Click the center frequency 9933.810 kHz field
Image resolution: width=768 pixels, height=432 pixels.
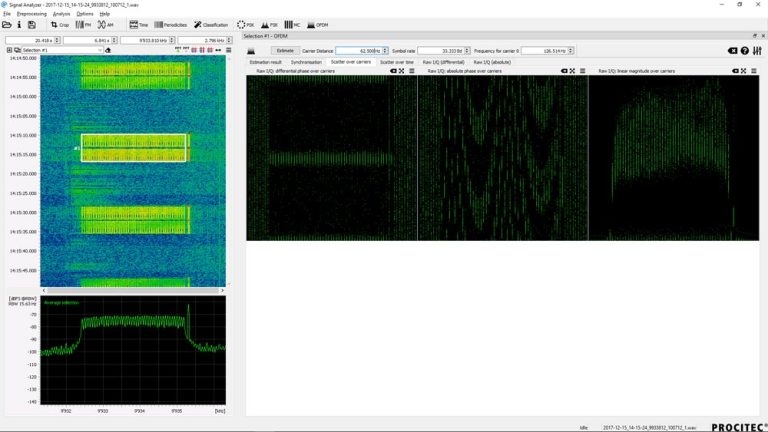pos(145,40)
